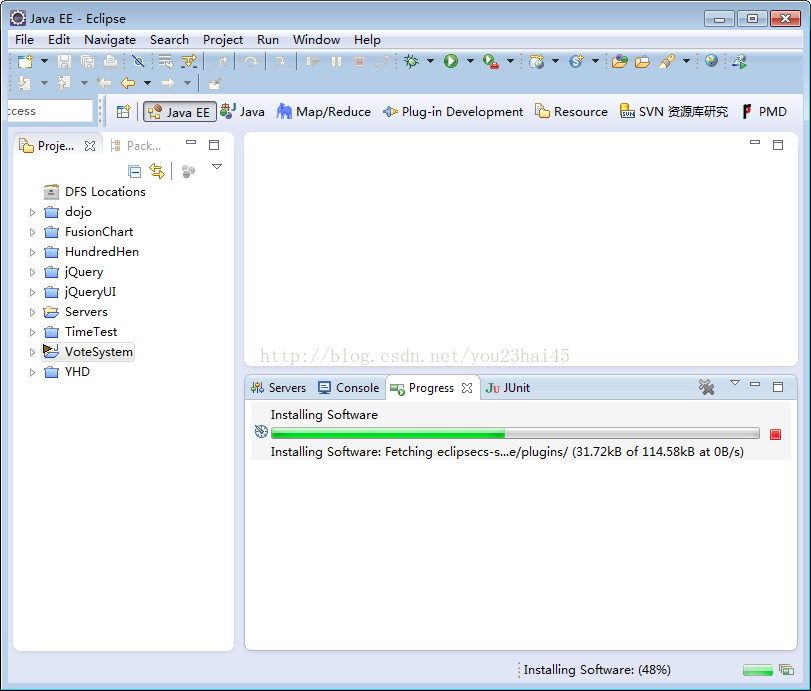Click the Installing Software progress bar
The width and height of the screenshot is (811, 691).
pyautogui.click(x=515, y=433)
